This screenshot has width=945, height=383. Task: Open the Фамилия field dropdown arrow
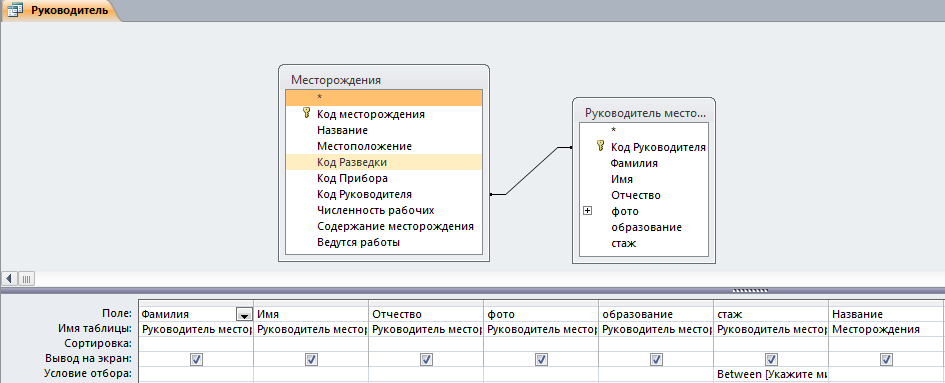coord(244,315)
